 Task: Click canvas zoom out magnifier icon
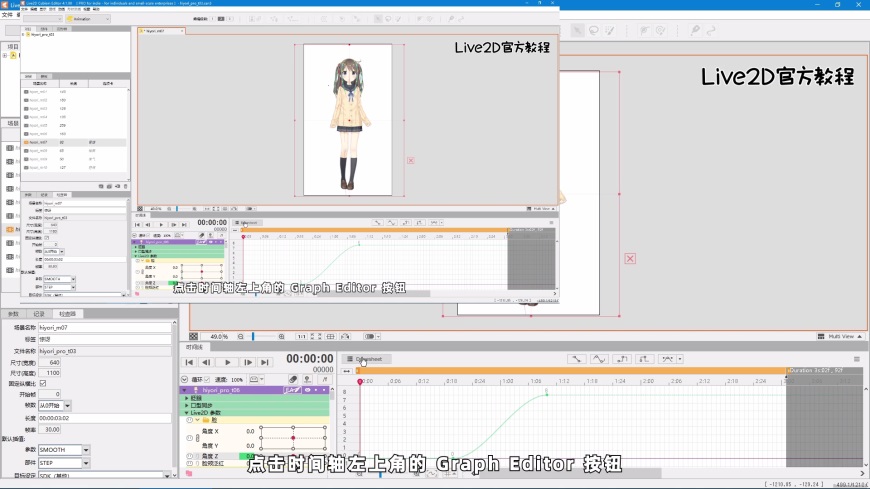click(241, 336)
